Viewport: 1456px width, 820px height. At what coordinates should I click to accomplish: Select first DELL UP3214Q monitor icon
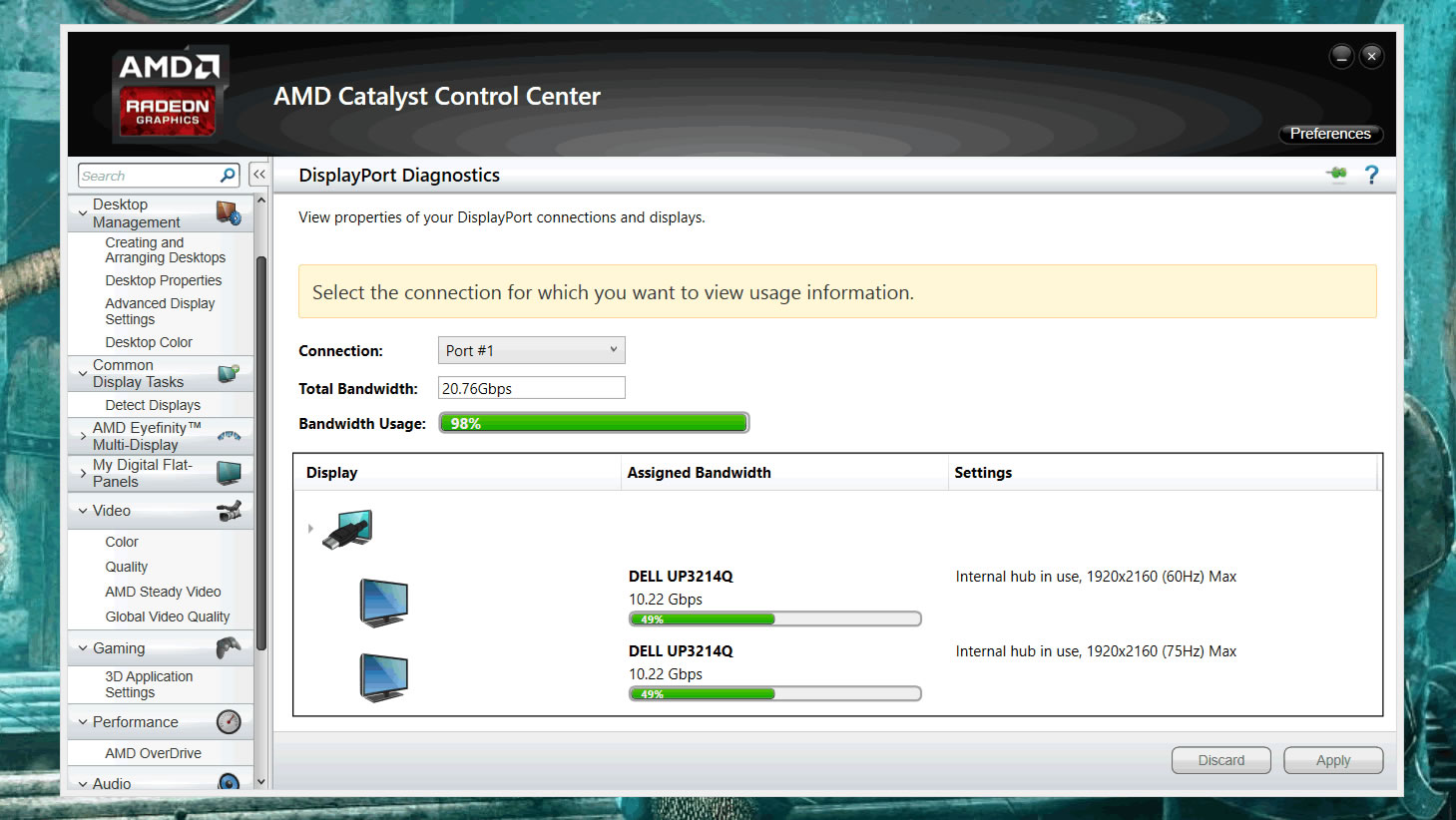pos(384,603)
